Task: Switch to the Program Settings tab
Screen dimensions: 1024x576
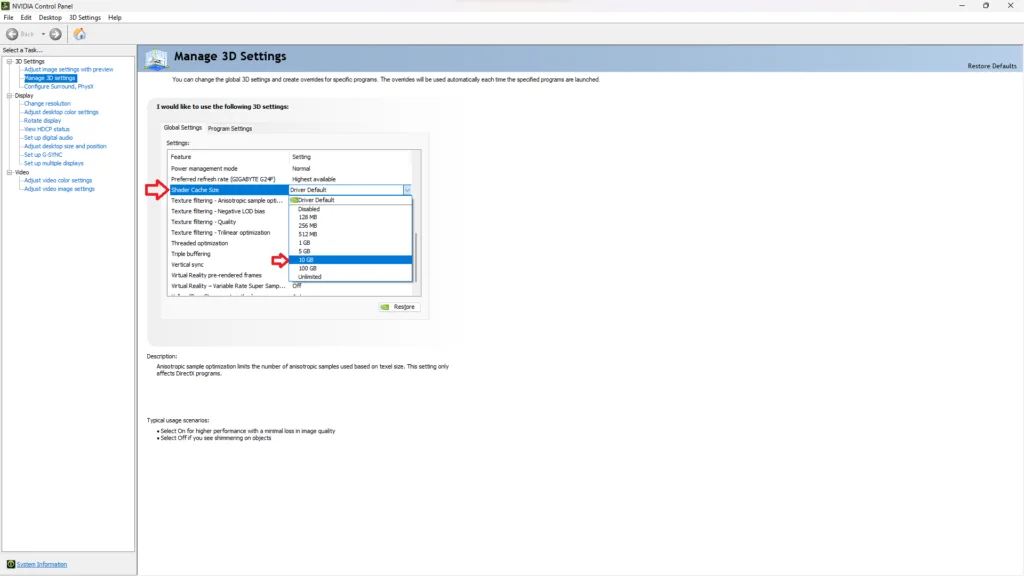Action: click(x=230, y=128)
